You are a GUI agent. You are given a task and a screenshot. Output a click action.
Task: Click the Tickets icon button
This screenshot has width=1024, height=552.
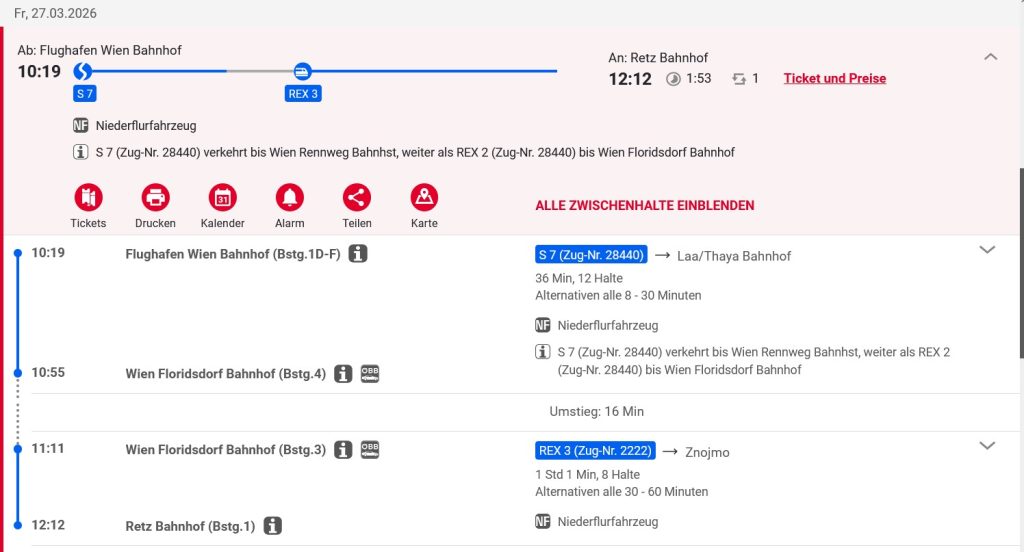[x=88, y=197]
